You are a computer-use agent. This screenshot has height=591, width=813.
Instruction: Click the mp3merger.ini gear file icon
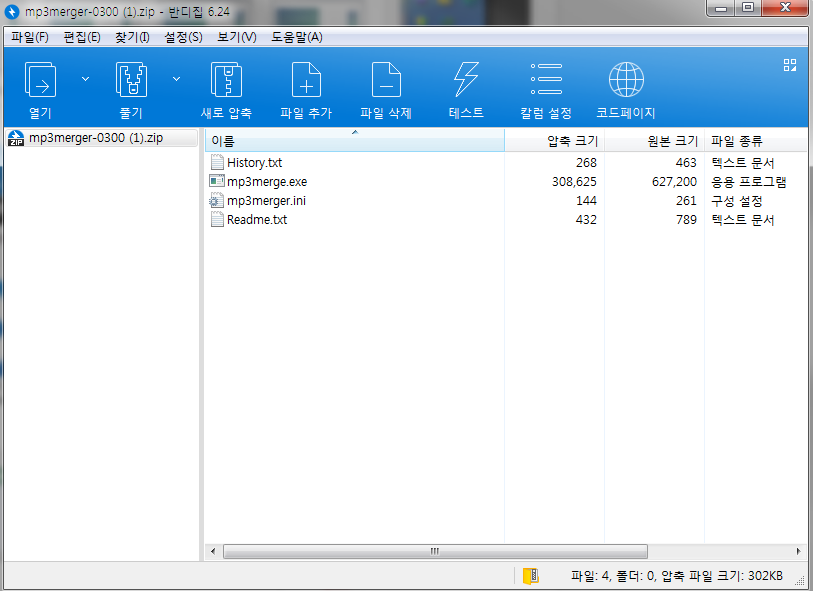pos(216,201)
